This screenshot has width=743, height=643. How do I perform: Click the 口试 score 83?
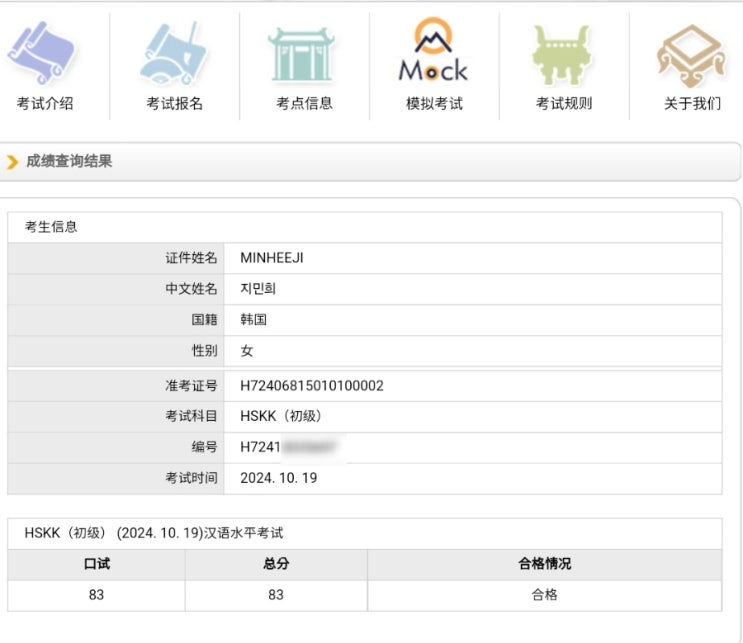pos(96,595)
